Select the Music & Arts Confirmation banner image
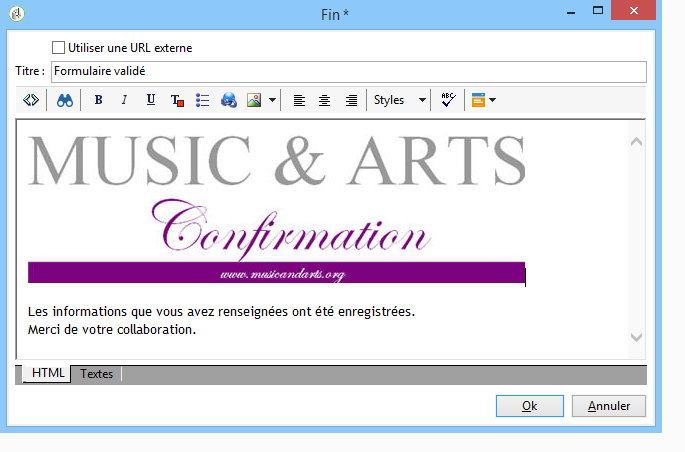The image size is (685, 452). (277, 207)
